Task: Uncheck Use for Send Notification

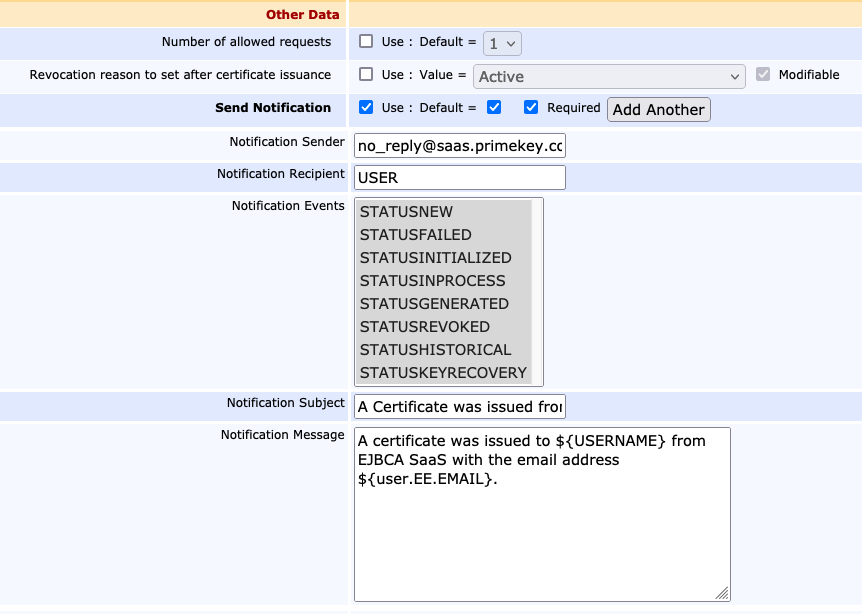Action: [x=366, y=108]
